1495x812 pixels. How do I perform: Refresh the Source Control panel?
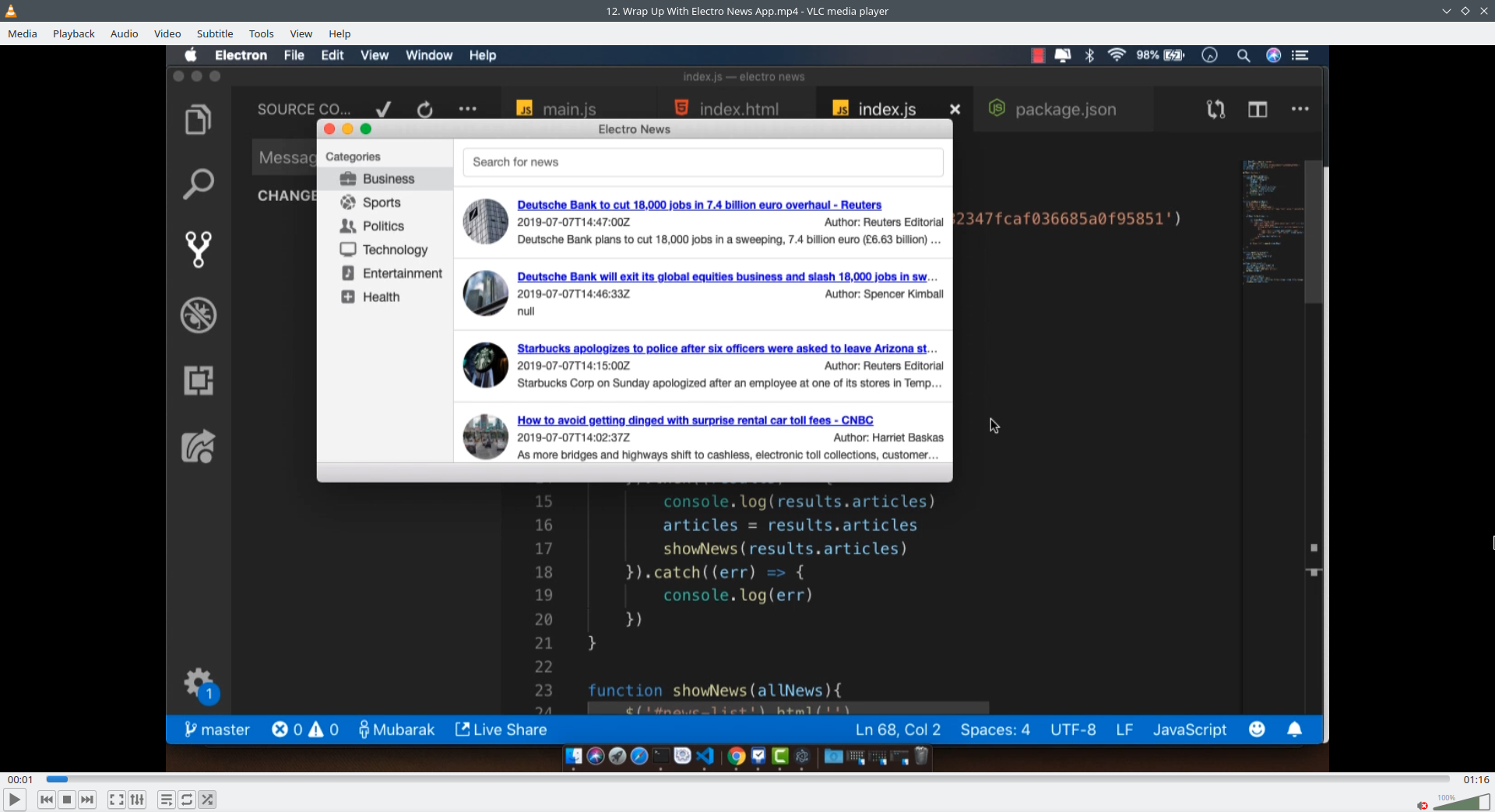click(x=425, y=110)
